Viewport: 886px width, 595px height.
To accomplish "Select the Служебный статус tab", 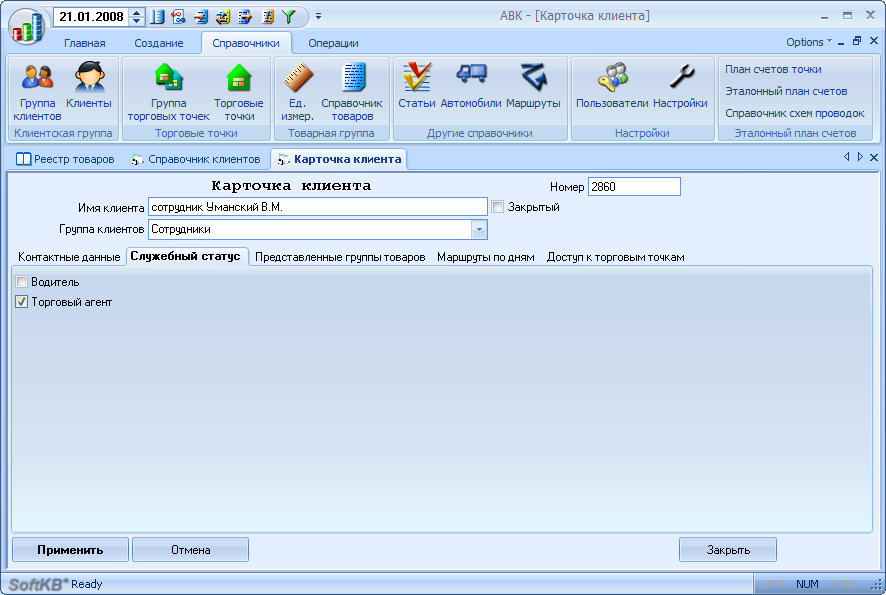I will 185,257.
